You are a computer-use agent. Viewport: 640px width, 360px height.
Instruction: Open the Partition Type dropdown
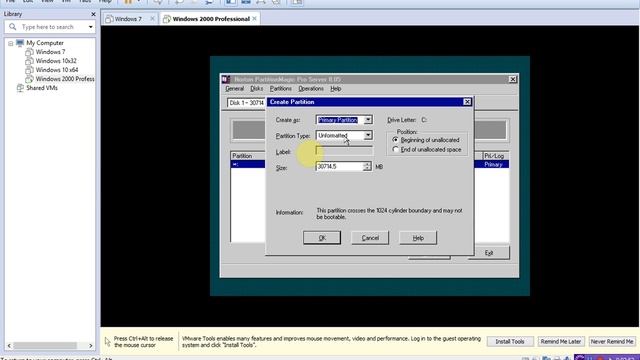[x=368, y=135]
